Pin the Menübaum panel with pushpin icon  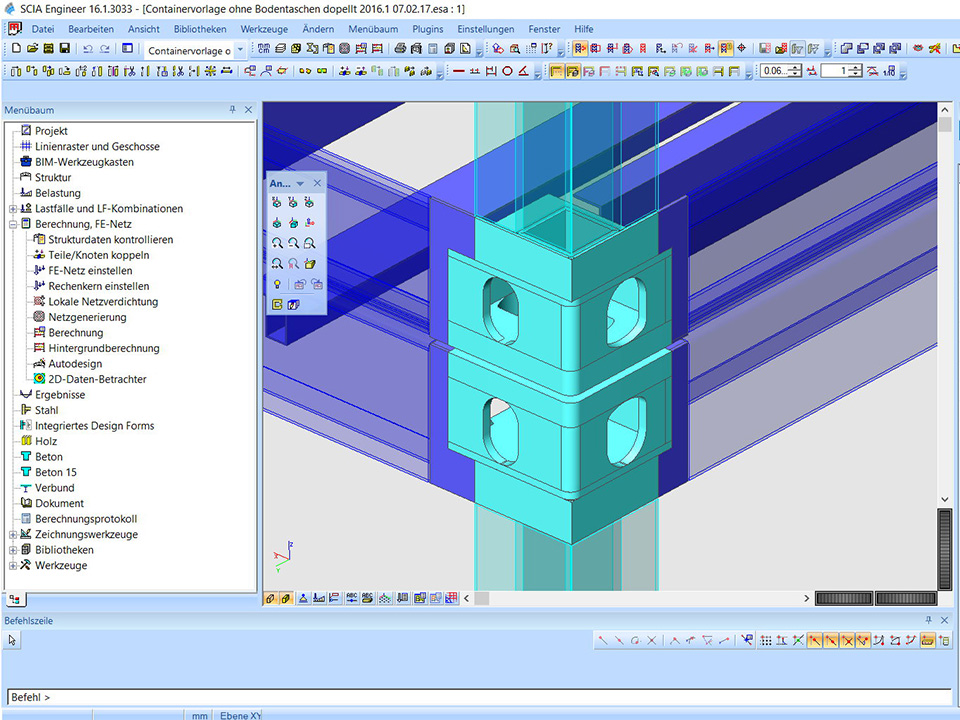pyautogui.click(x=233, y=110)
